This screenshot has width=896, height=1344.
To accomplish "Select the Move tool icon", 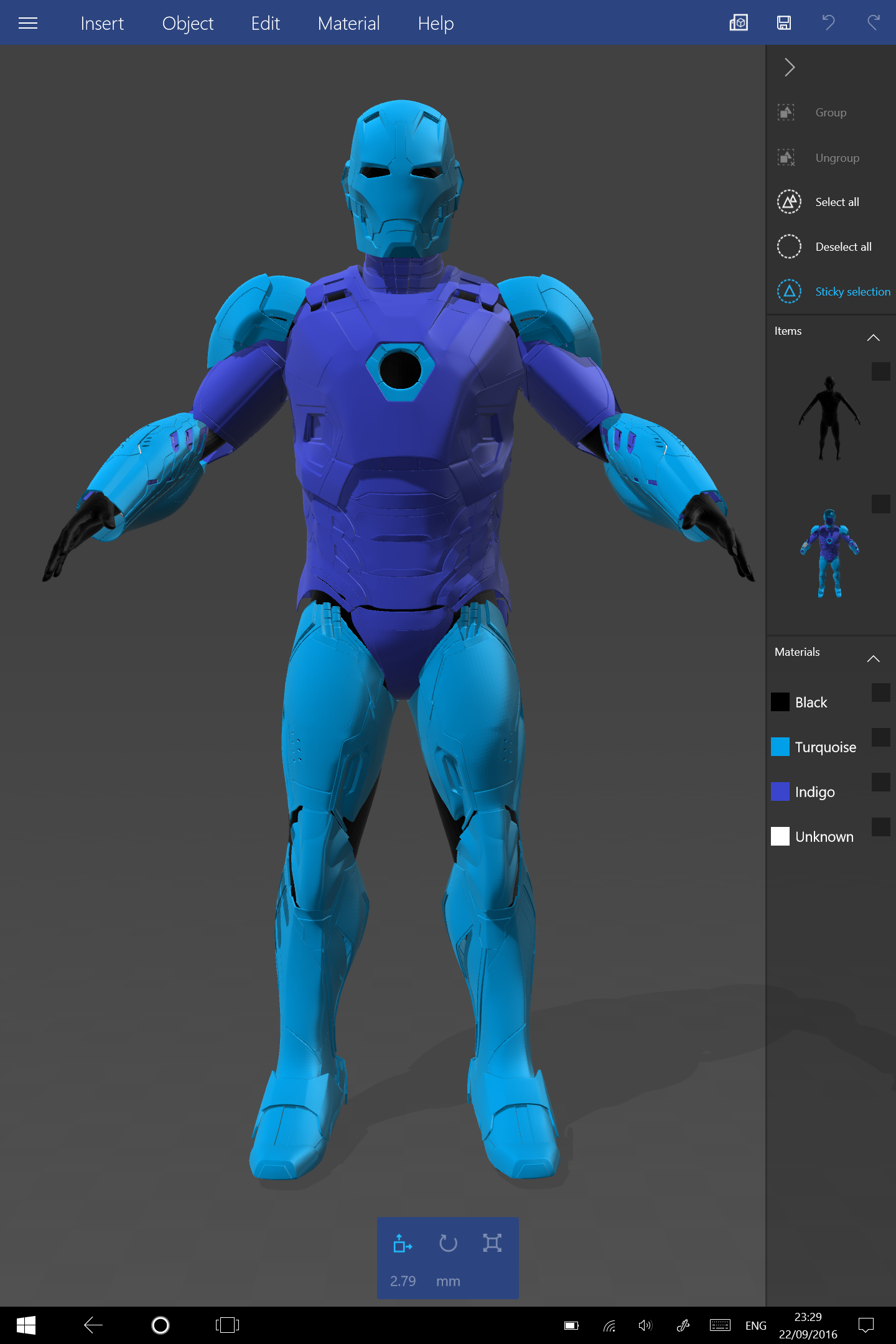I will [403, 1243].
